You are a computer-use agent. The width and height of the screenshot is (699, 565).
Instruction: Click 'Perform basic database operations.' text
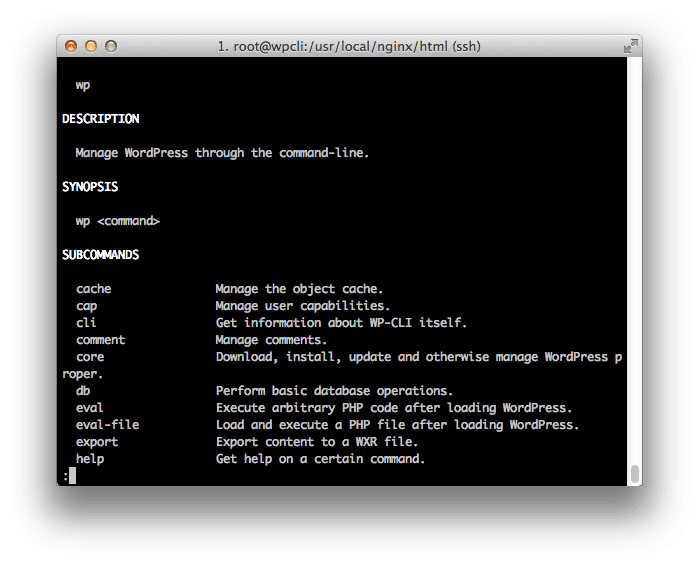[x=334, y=391]
